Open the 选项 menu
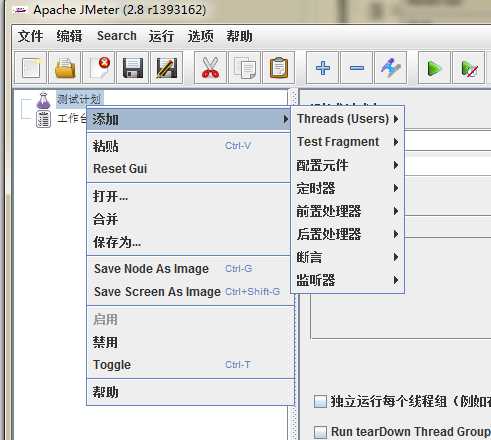Image resolution: width=491 pixels, height=440 pixels. tap(200, 36)
